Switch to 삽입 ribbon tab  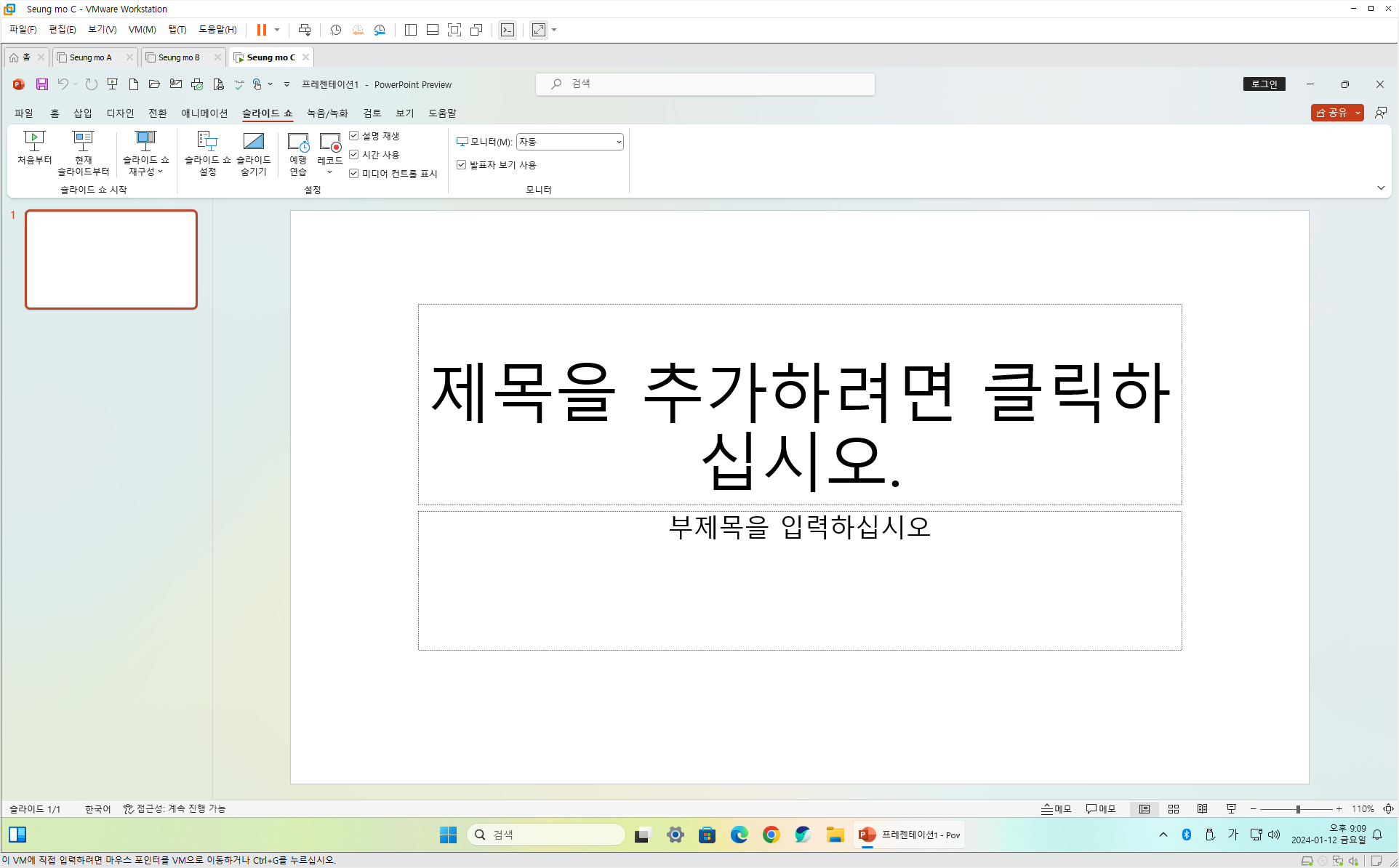pyautogui.click(x=82, y=113)
